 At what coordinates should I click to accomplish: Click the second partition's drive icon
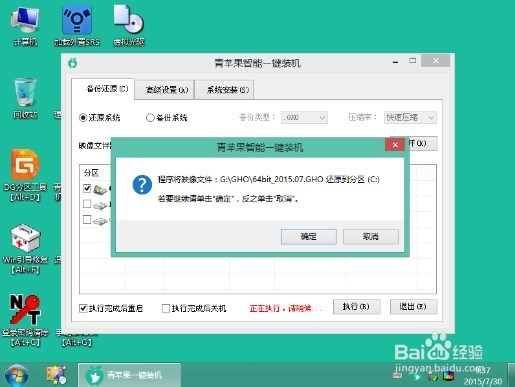pyautogui.click(x=100, y=205)
